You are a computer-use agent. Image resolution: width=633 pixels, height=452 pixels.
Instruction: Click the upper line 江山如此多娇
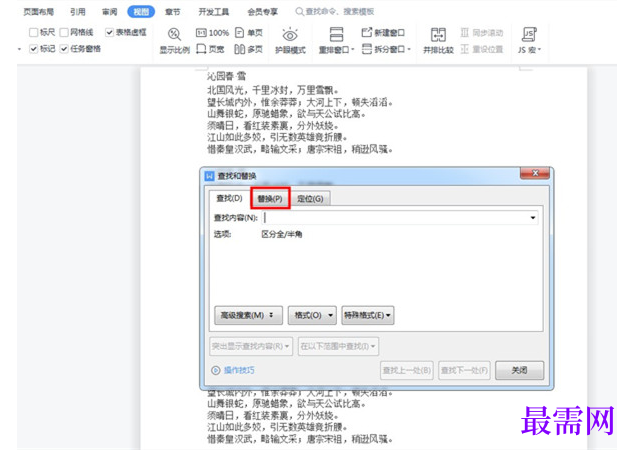[x=277, y=137]
